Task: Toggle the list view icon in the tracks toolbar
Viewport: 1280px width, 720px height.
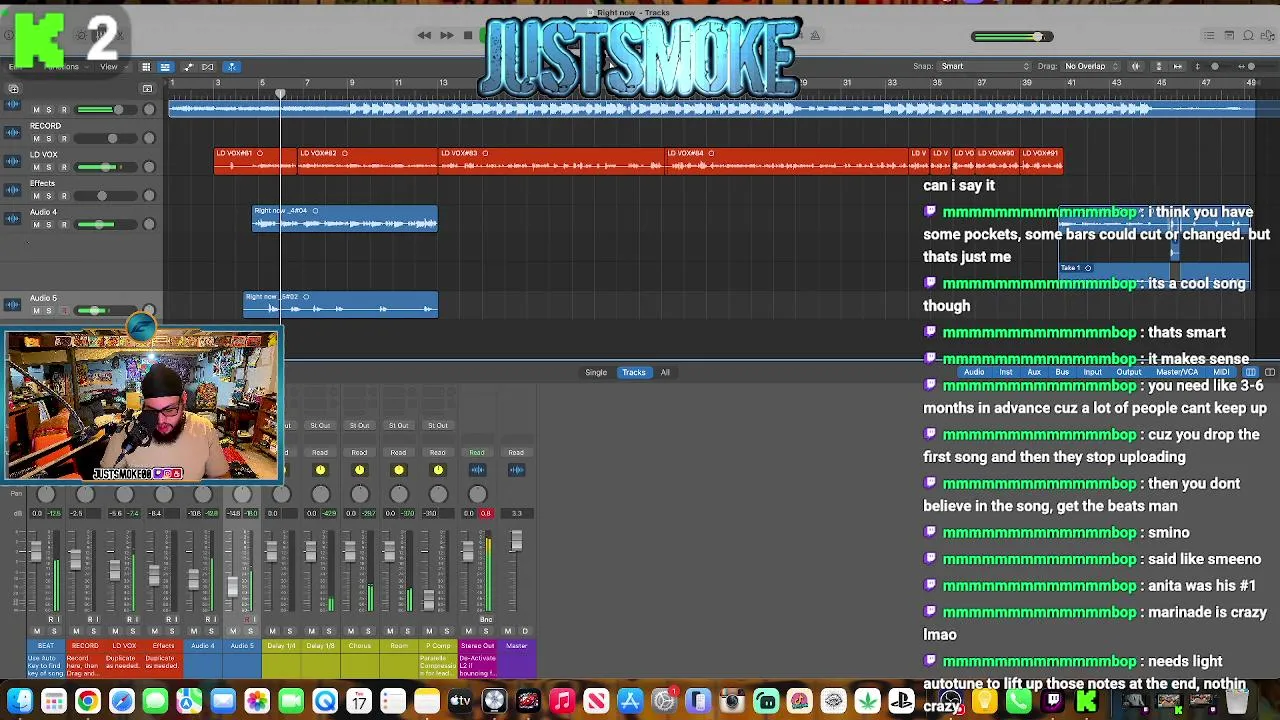Action: (x=165, y=67)
